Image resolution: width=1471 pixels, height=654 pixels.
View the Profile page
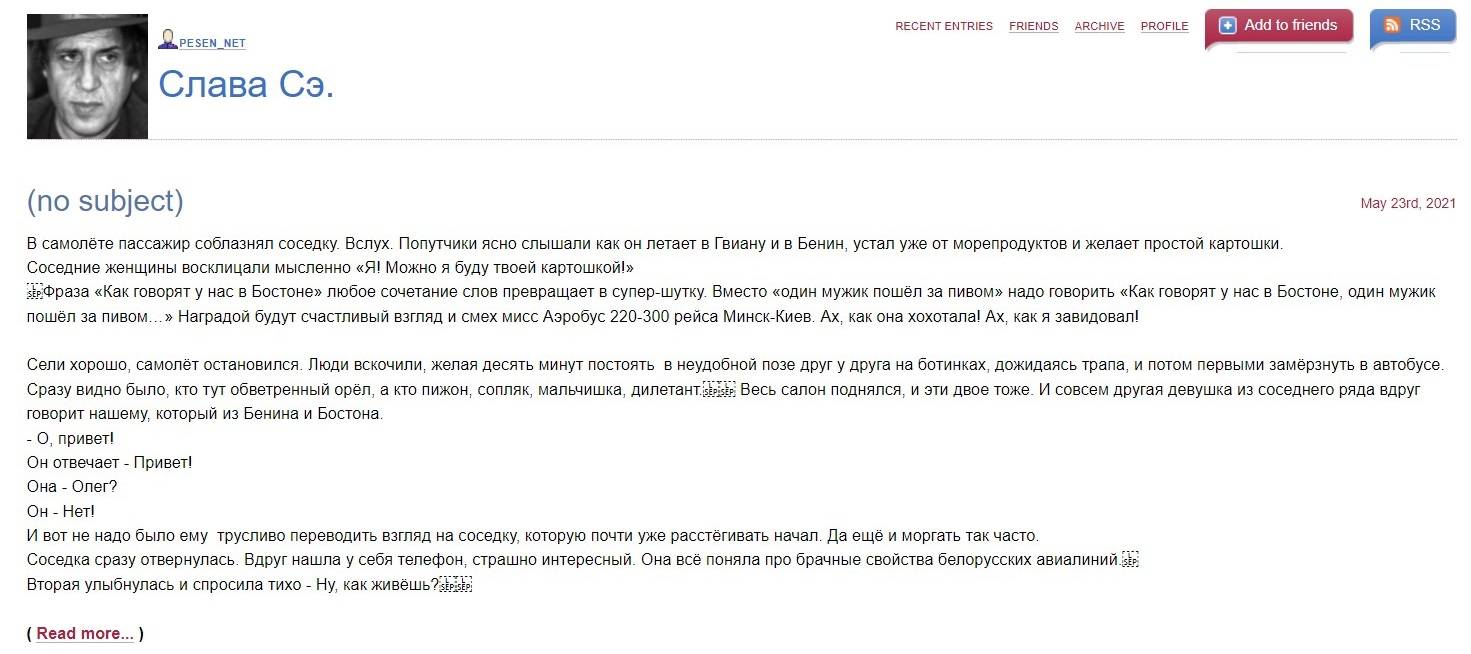1164,27
